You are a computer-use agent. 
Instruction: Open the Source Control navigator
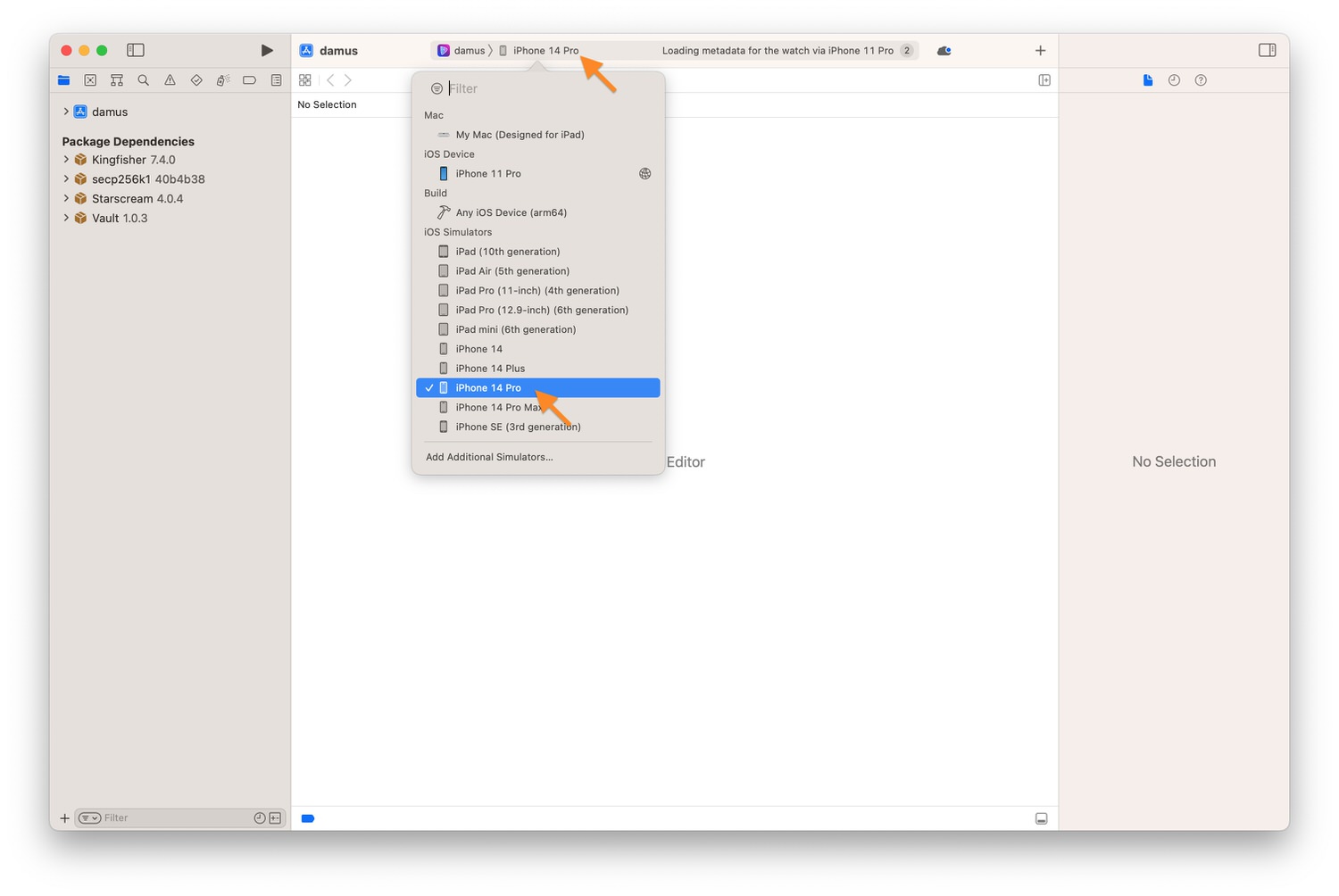90,80
